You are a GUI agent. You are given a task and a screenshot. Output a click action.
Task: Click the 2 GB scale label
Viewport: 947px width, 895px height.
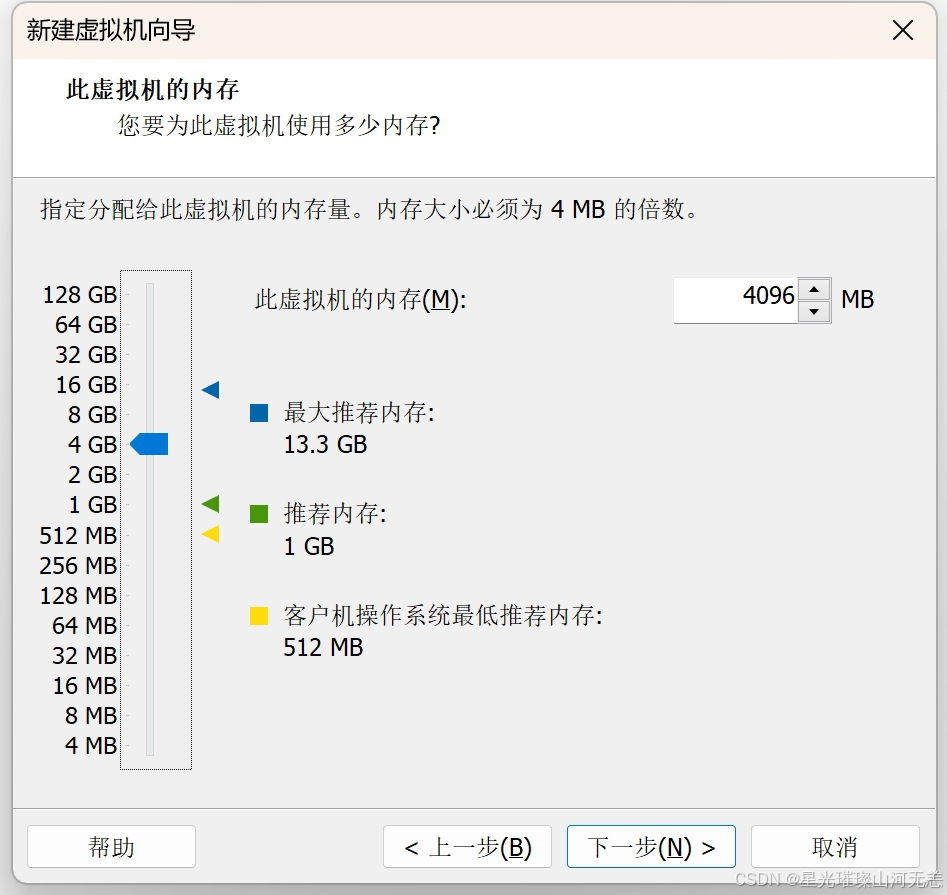pyautogui.click(x=92, y=475)
